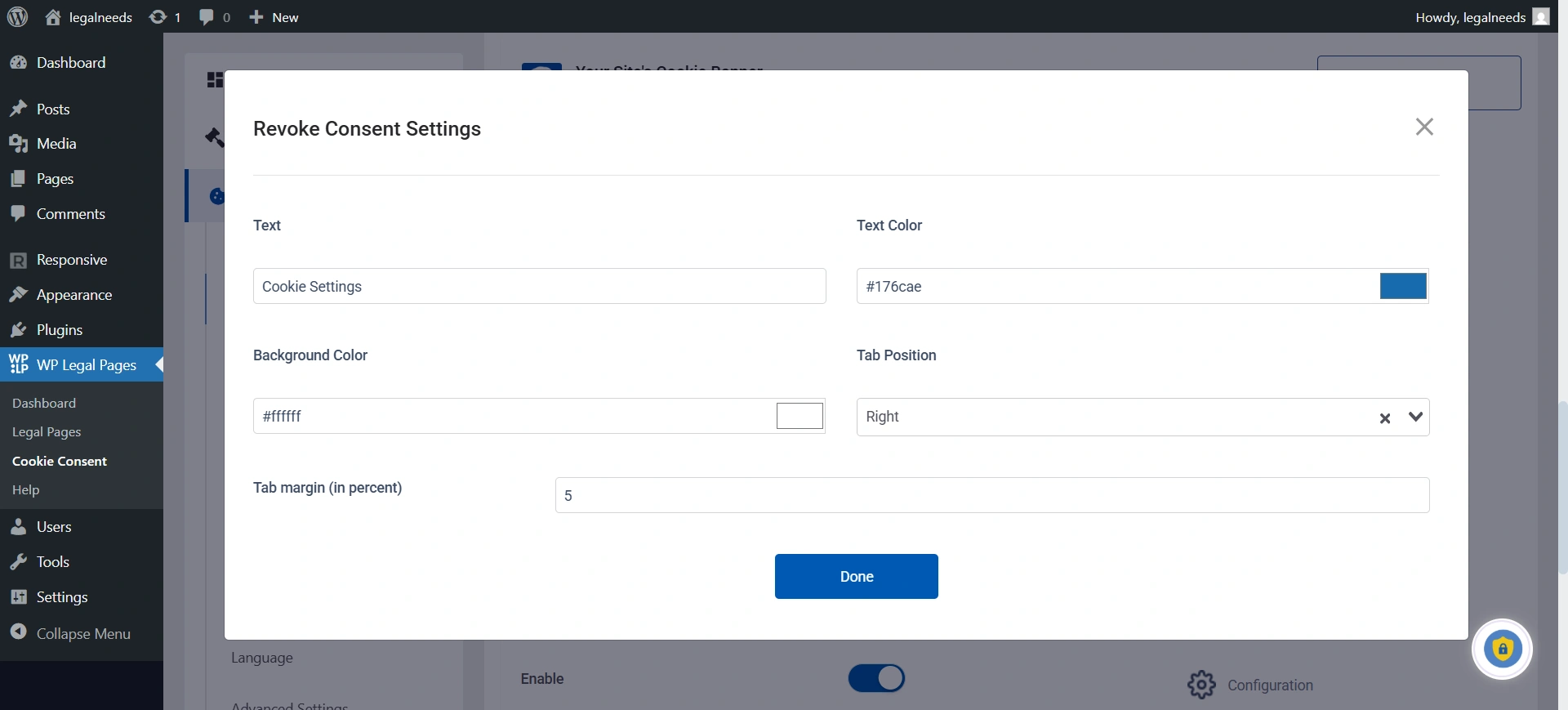The width and height of the screenshot is (1568, 710).
Task: Go to Legal Pages submenu item
Action: [x=47, y=432]
